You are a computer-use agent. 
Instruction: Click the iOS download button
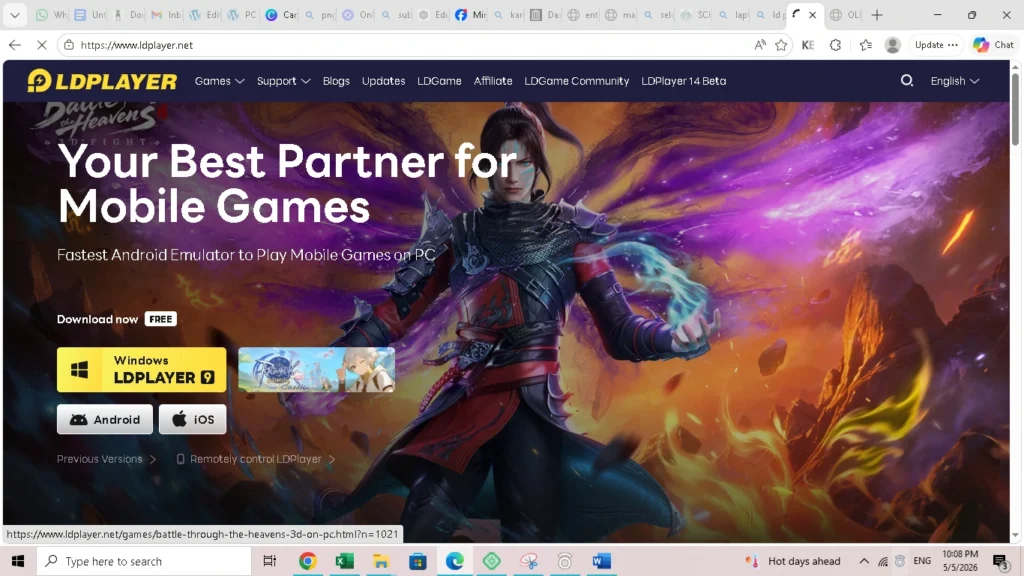click(193, 419)
